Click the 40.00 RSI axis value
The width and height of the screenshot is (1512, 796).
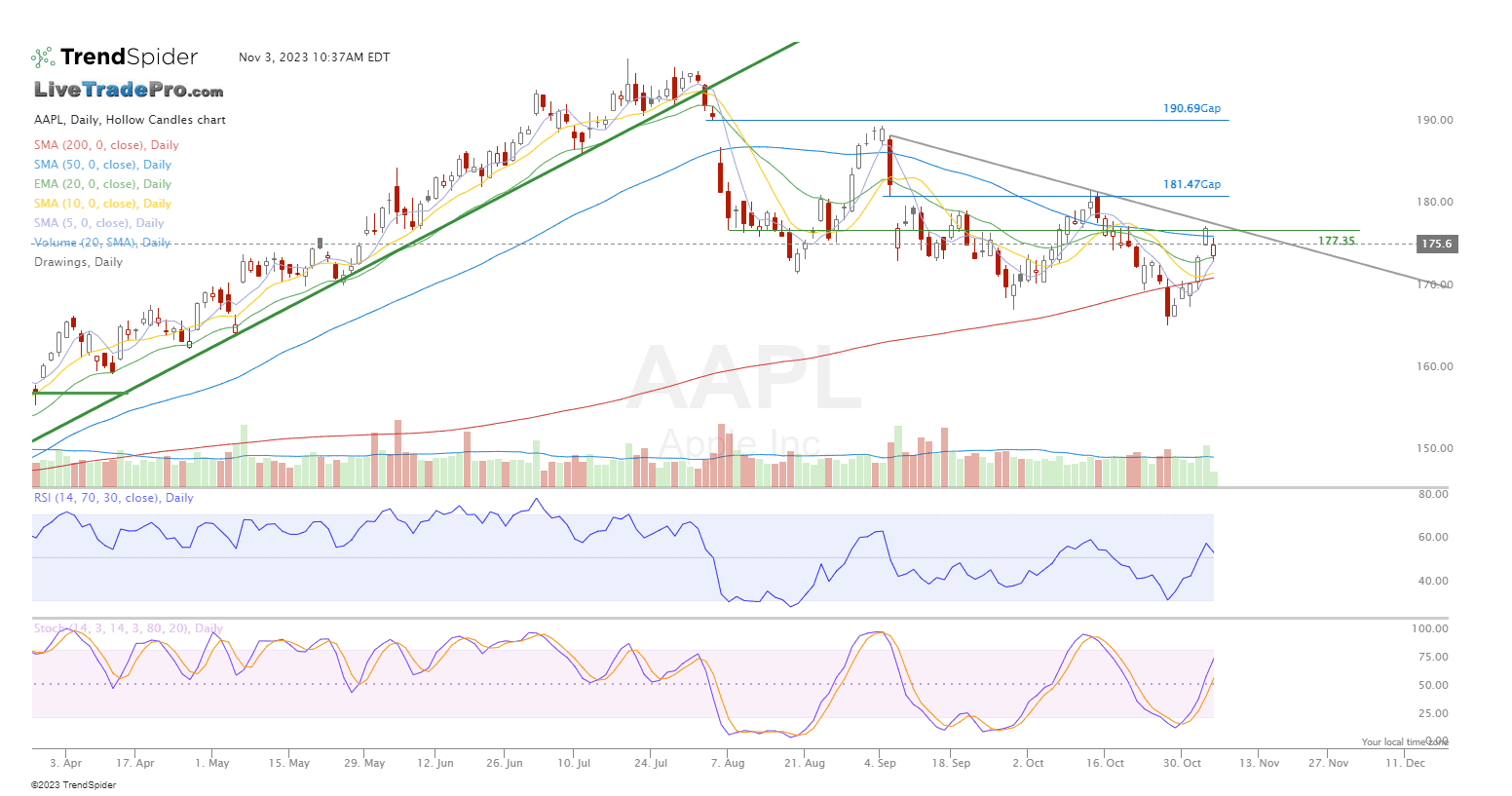(1433, 581)
